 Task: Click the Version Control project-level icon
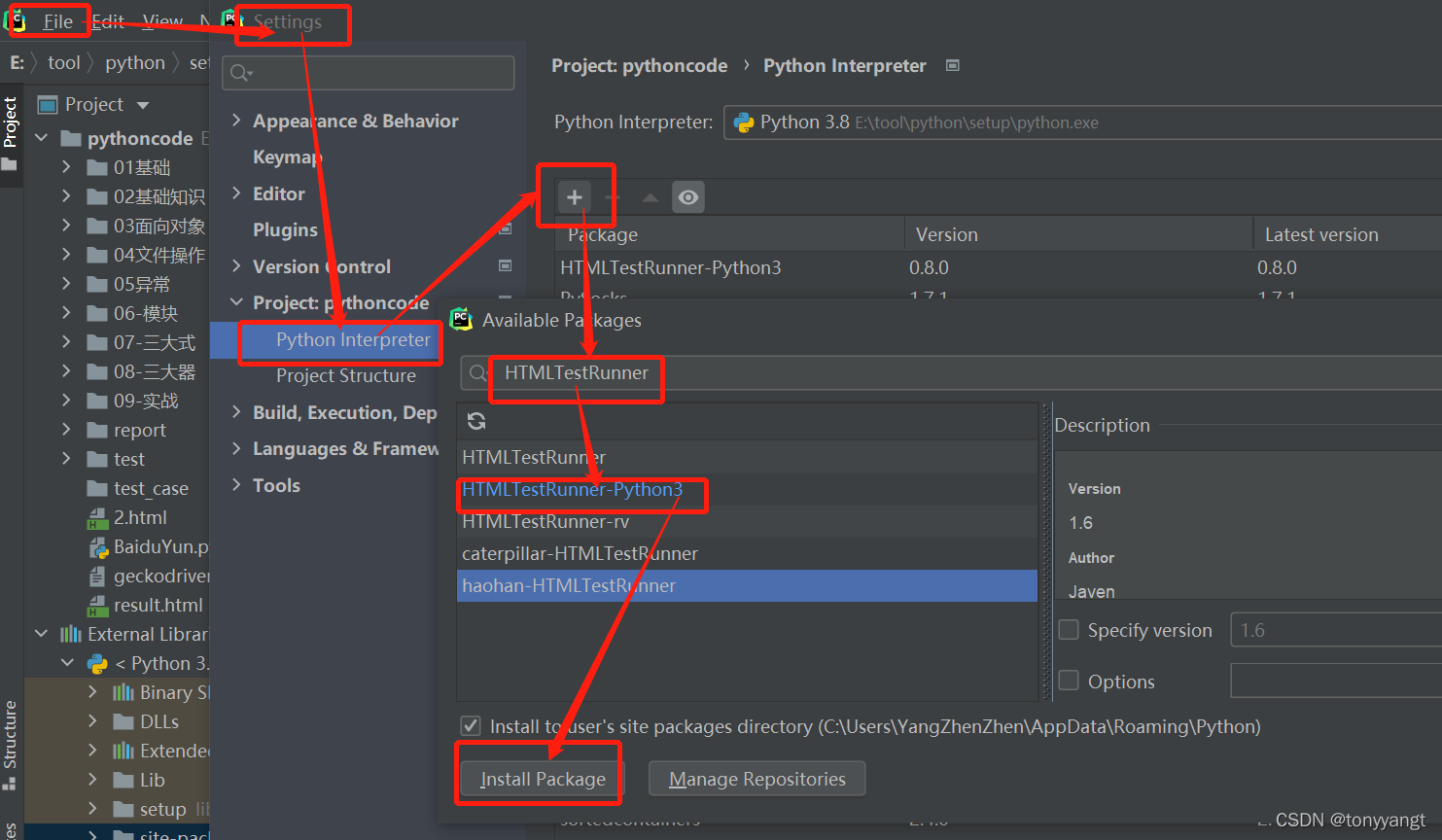pyautogui.click(x=505, y=265)
